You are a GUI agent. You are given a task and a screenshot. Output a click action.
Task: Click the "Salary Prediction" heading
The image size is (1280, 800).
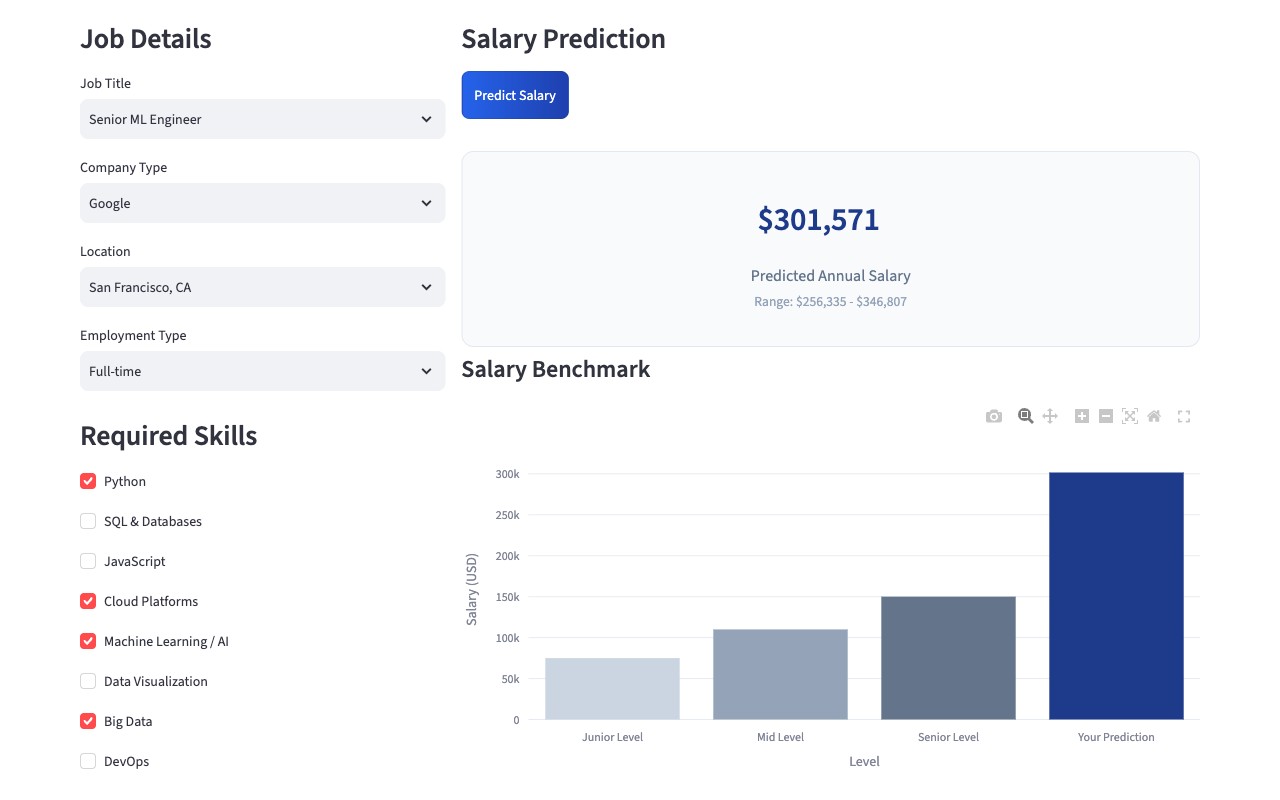click(563, 39)
